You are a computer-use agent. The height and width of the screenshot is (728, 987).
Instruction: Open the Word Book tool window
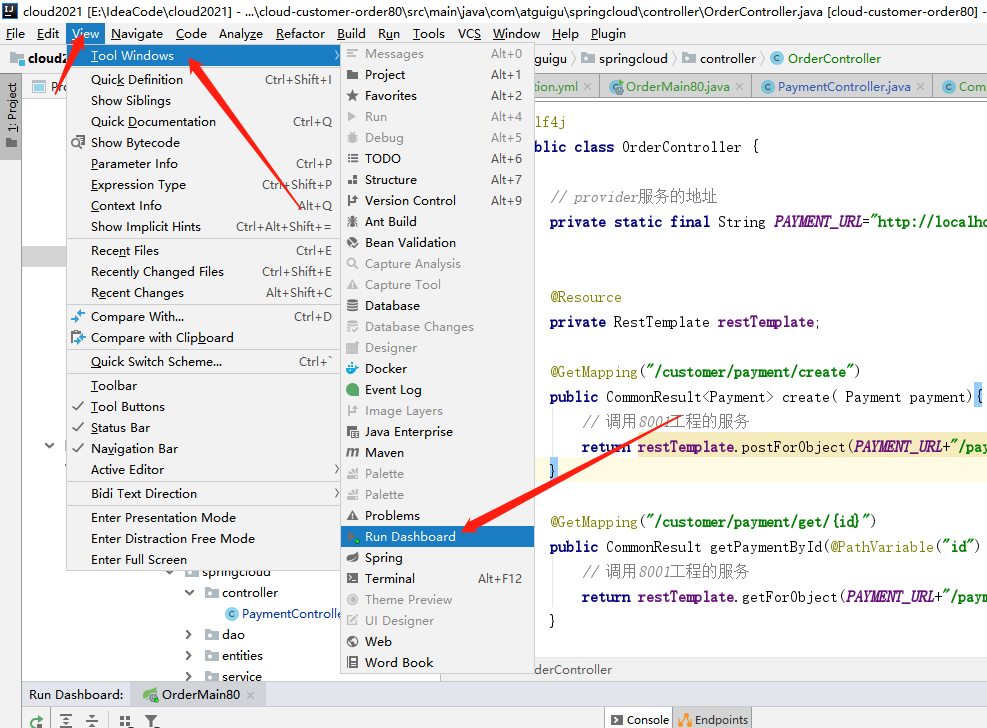click(437, 663)
